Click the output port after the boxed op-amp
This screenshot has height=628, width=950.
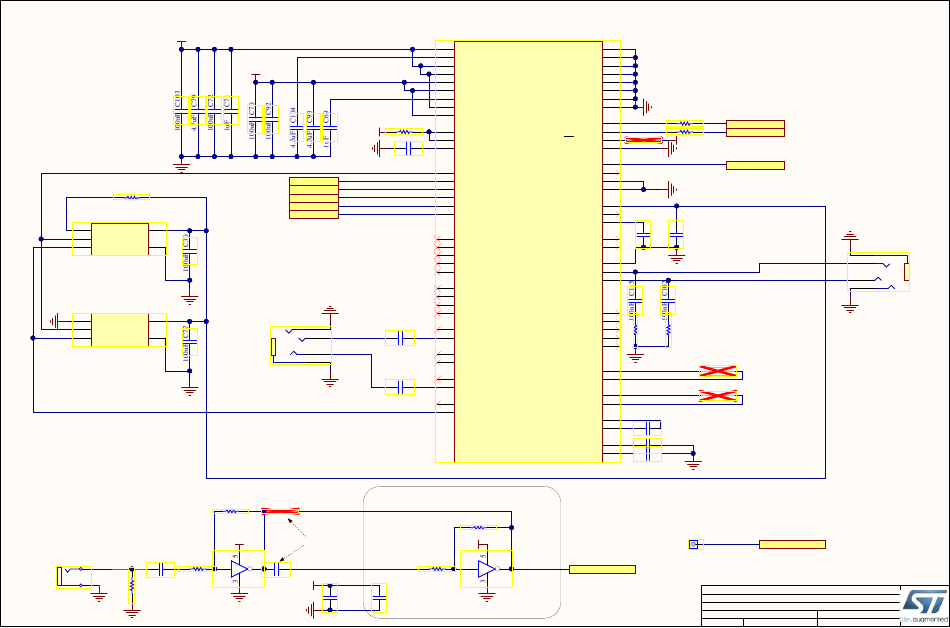pos(602,569)
